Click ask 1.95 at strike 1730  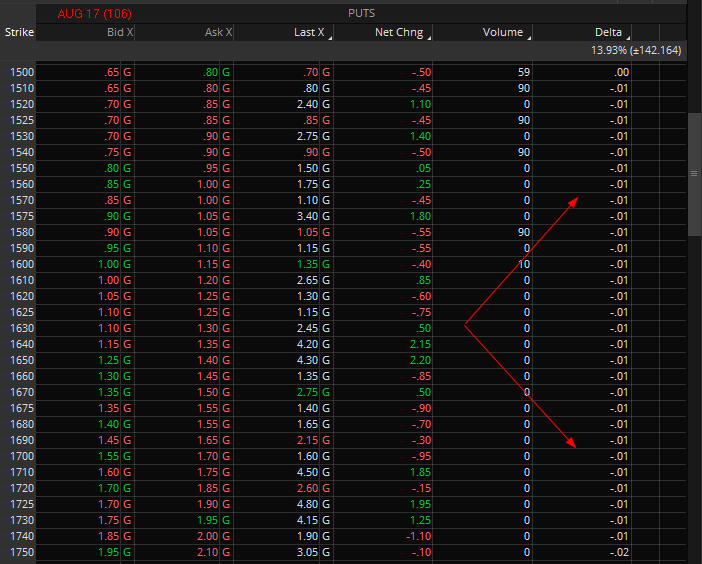(208, 520)
